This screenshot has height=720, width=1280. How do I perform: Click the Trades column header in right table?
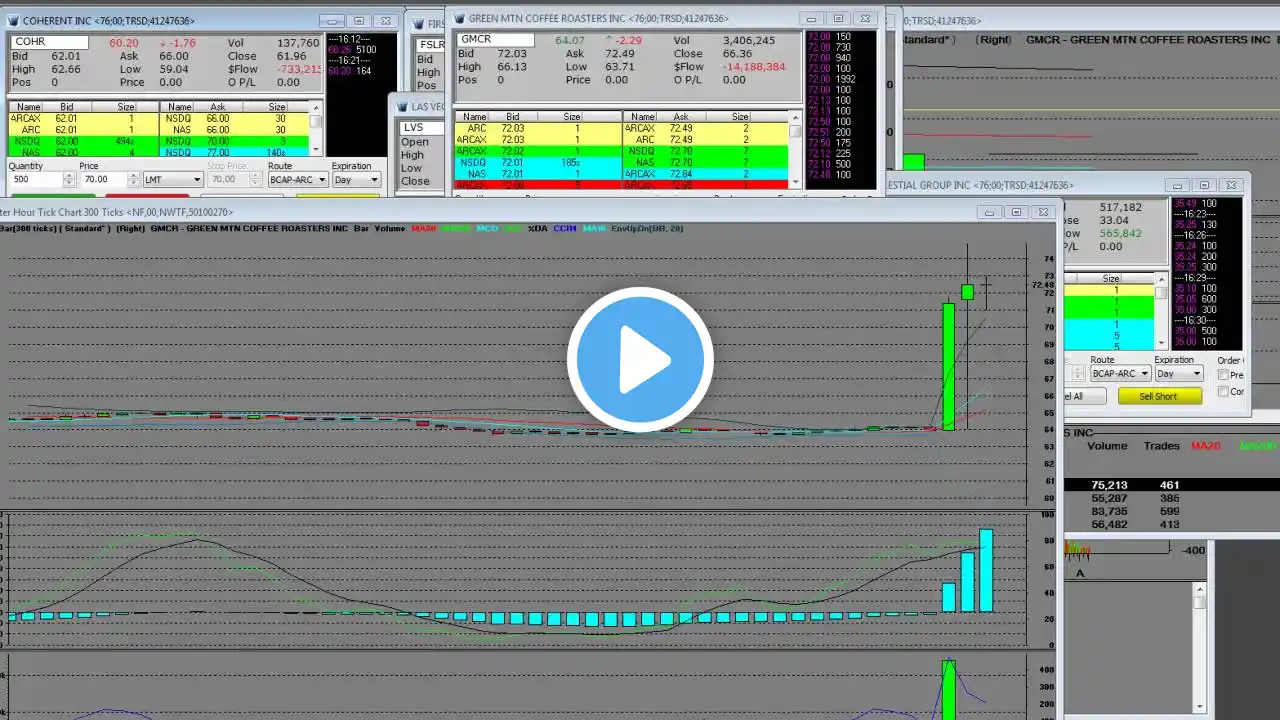tap(1162, 446)
